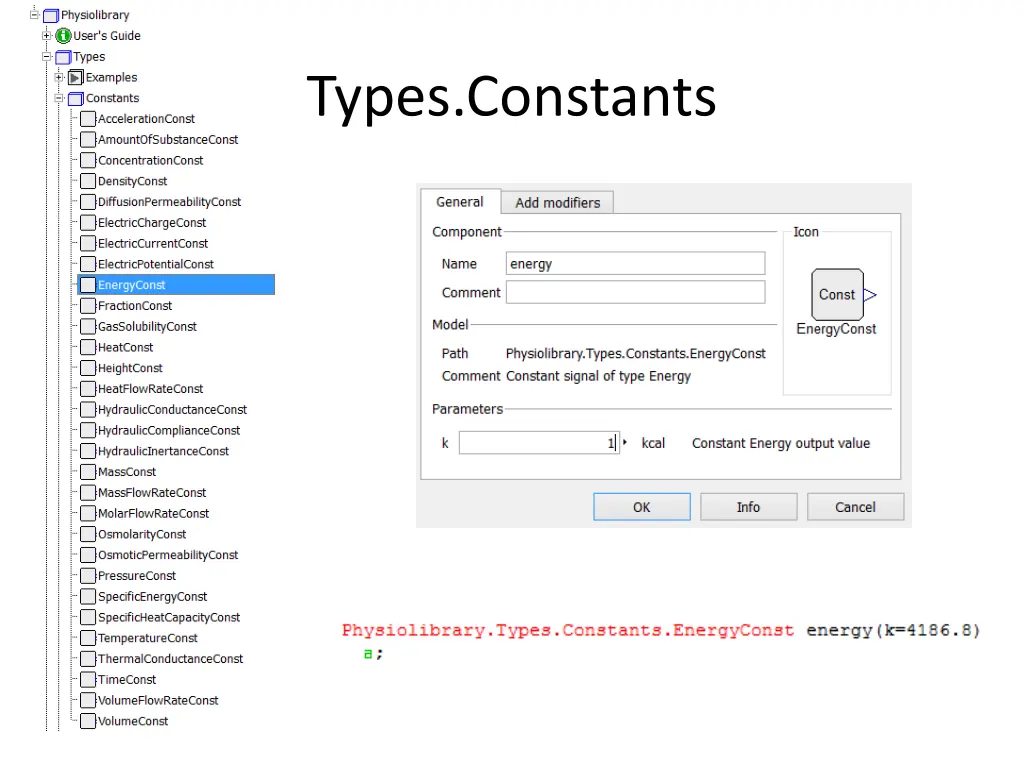The width and height of the screenshot is (1024, 768).
Task: Click the Const EnergyConst icon preview
Action: point(843,295)
